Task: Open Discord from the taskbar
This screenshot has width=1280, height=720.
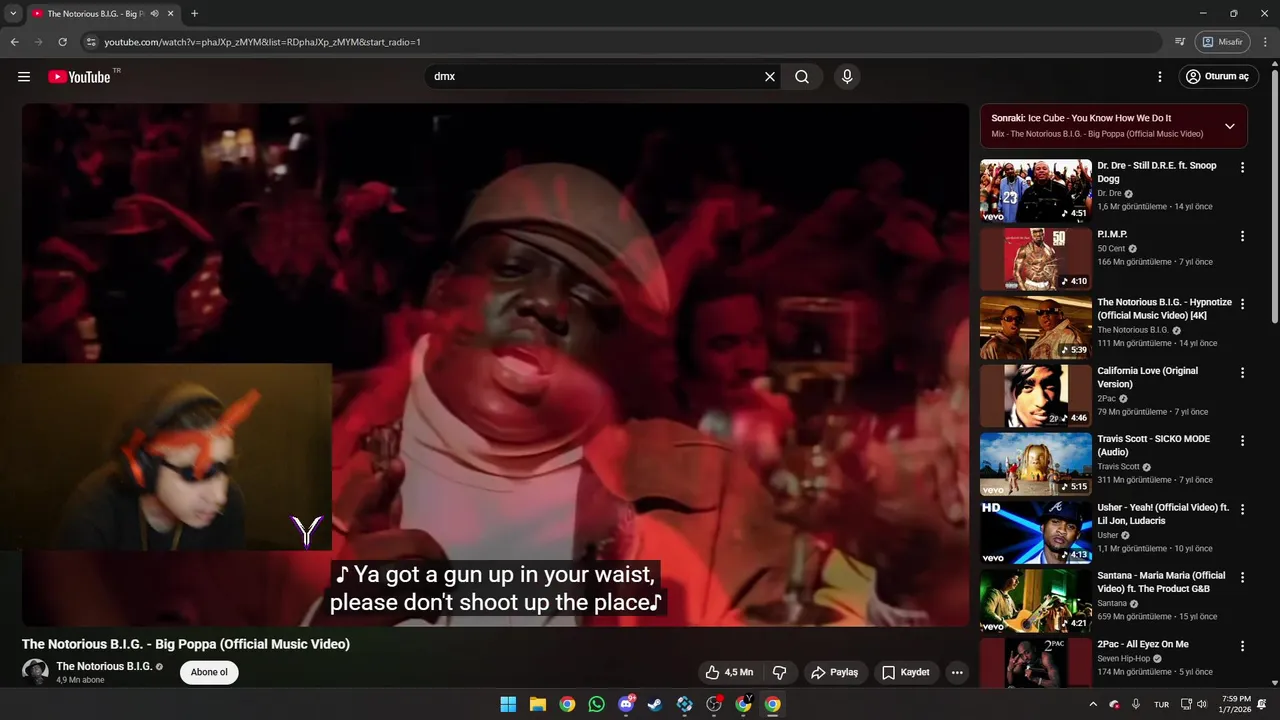Action: coord(626,704)
